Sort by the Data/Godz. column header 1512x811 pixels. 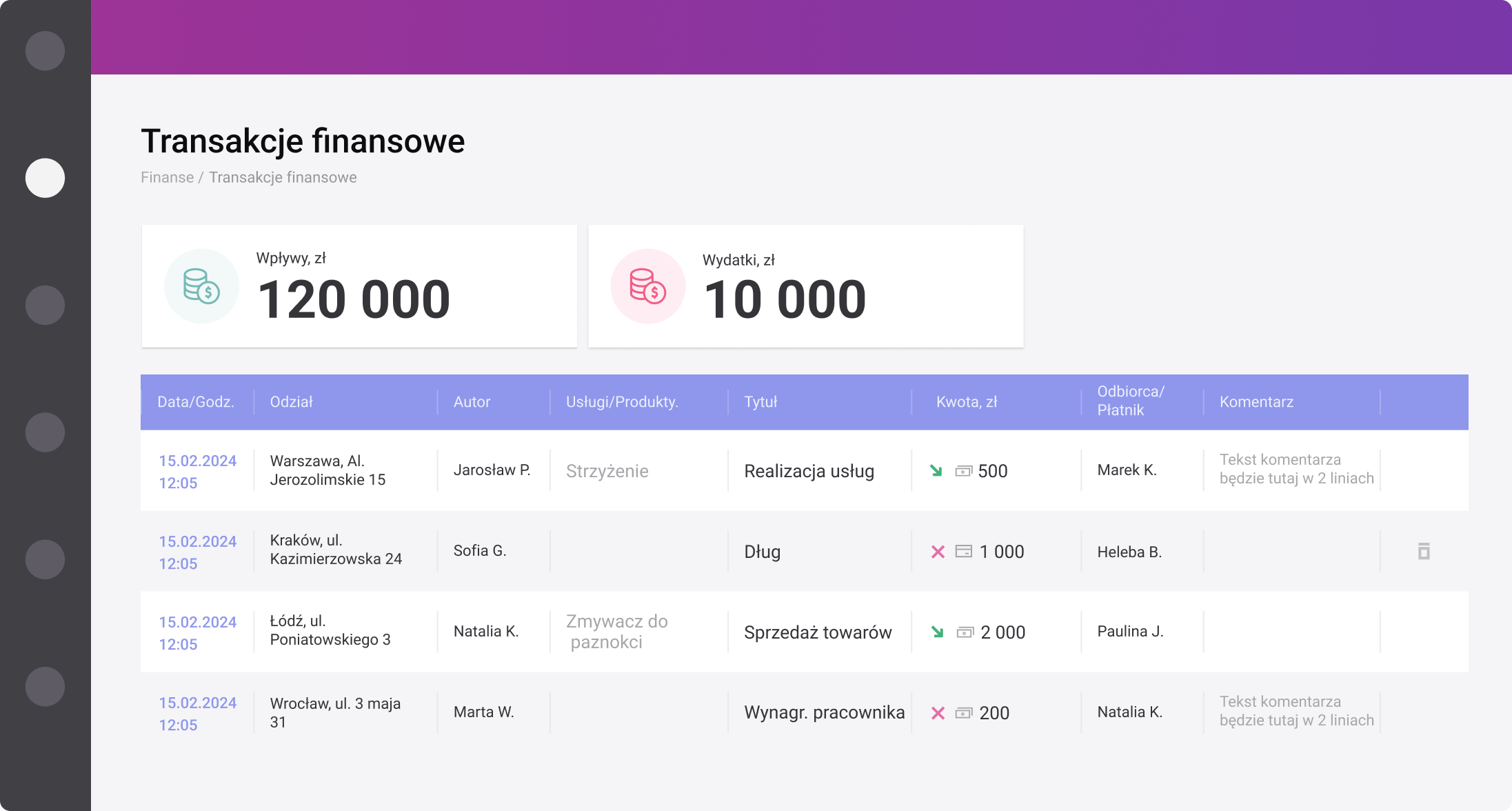(x=196, y=402)
